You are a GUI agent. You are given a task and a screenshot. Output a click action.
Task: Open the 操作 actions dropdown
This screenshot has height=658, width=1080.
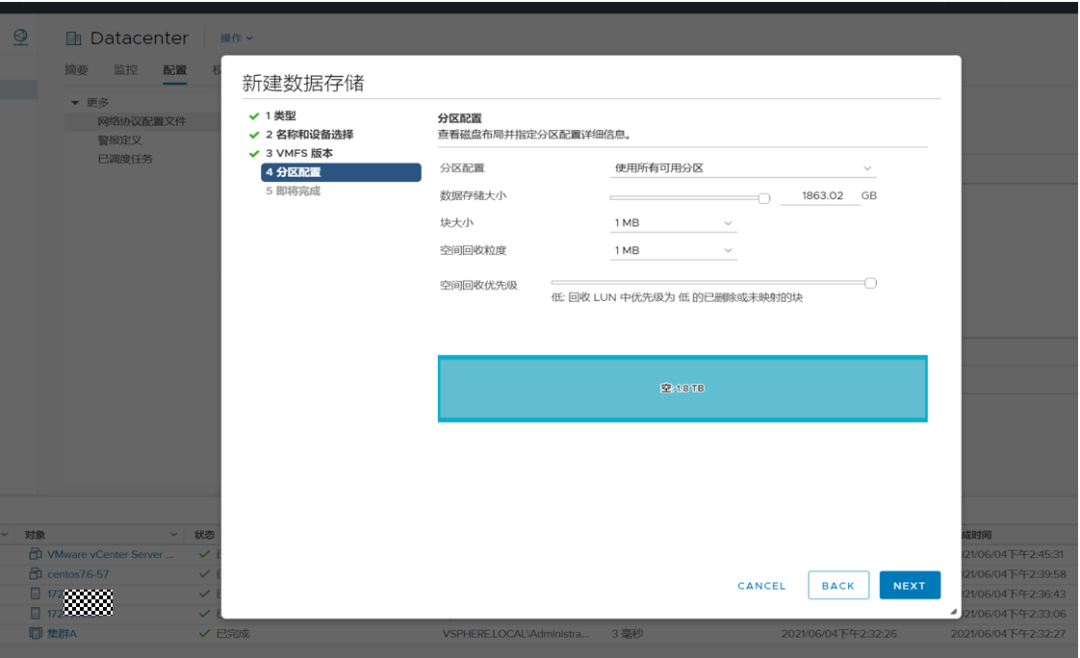click(236, 38)
